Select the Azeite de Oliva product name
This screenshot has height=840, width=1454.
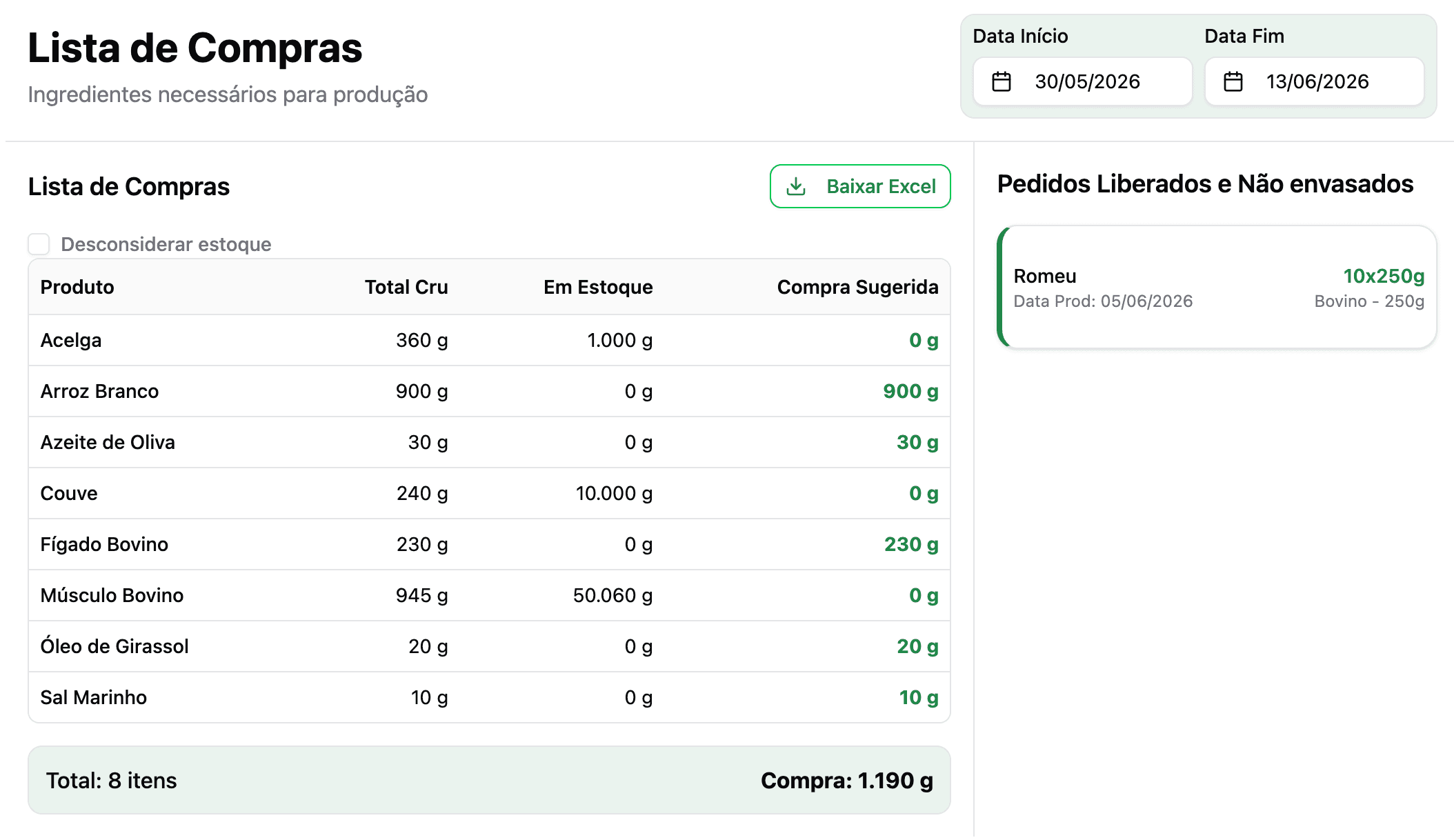pos(108,442)
